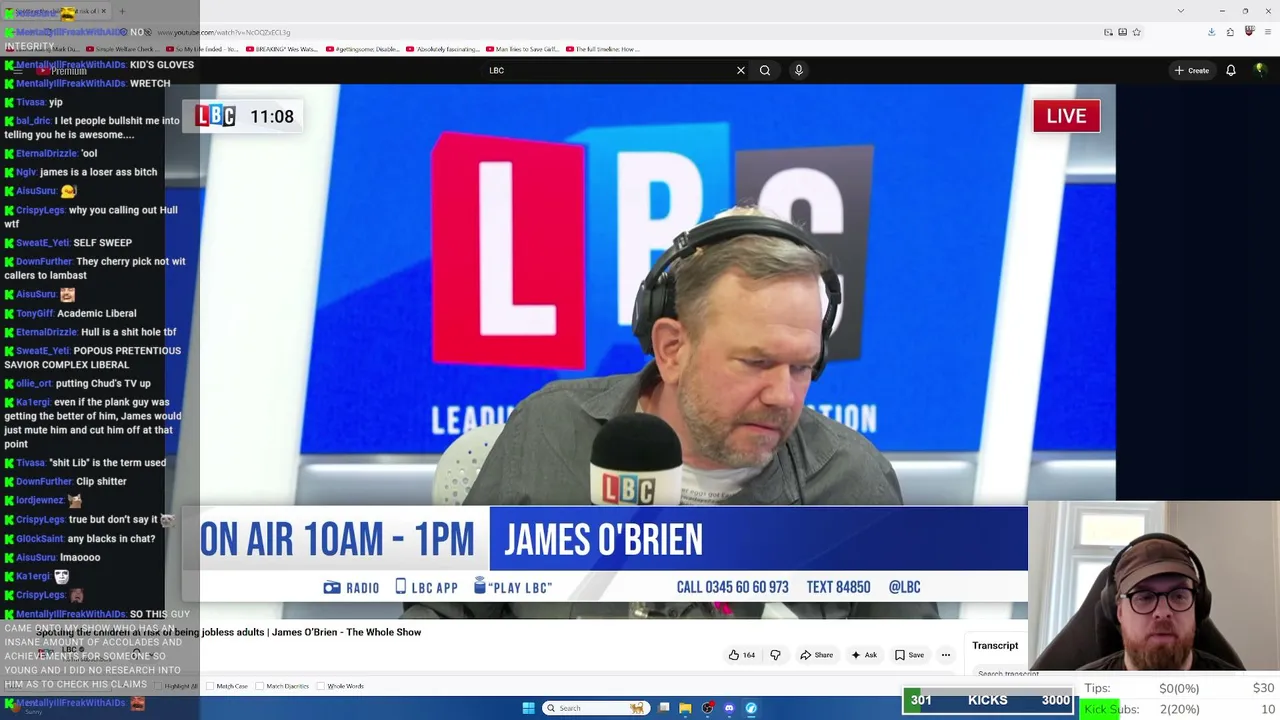1280x720 pixels.
Task: Like the video showing 164 likes
Action: click(741, 655)
